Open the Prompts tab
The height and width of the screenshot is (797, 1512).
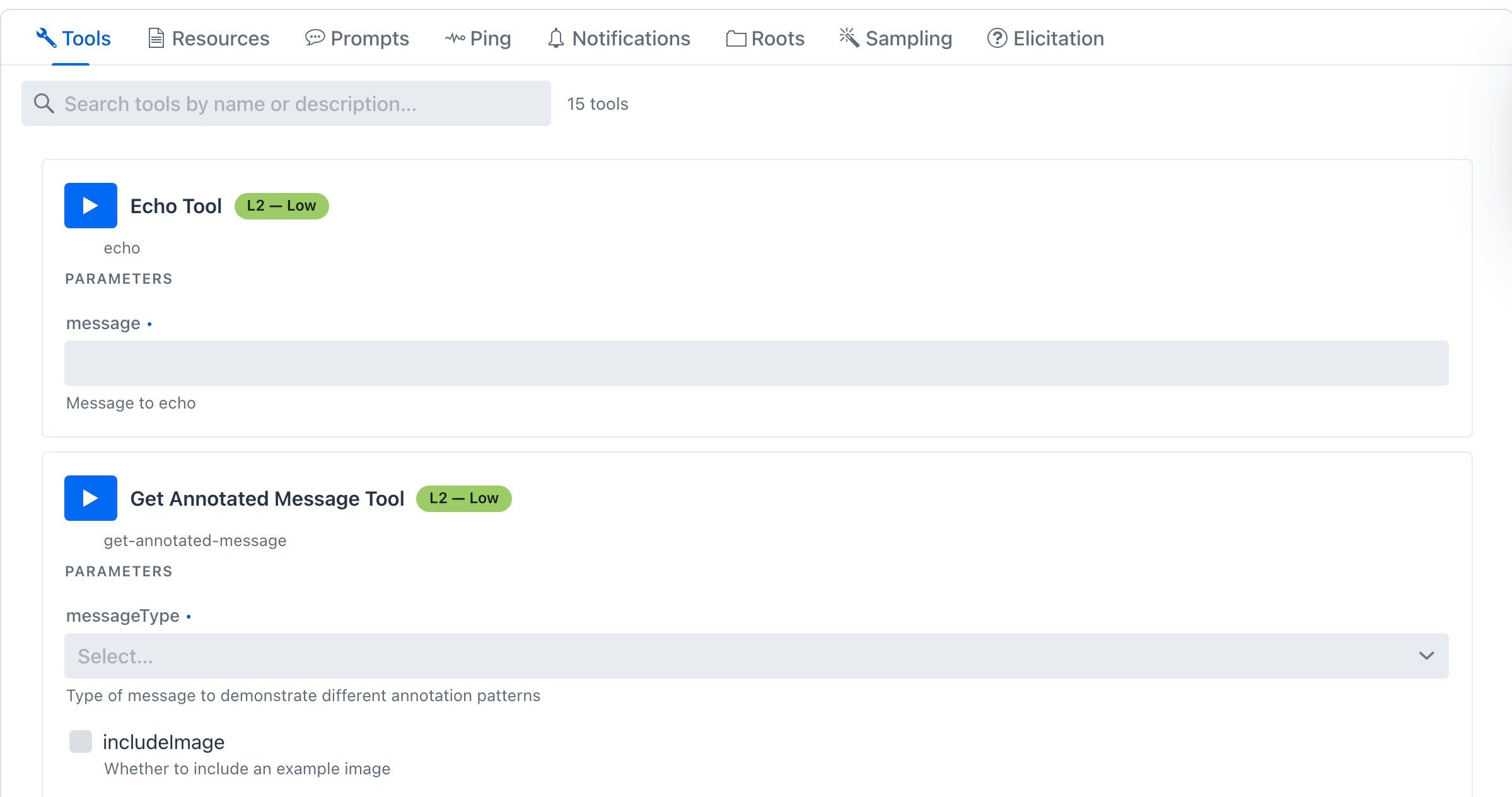(x=358, y=38)
